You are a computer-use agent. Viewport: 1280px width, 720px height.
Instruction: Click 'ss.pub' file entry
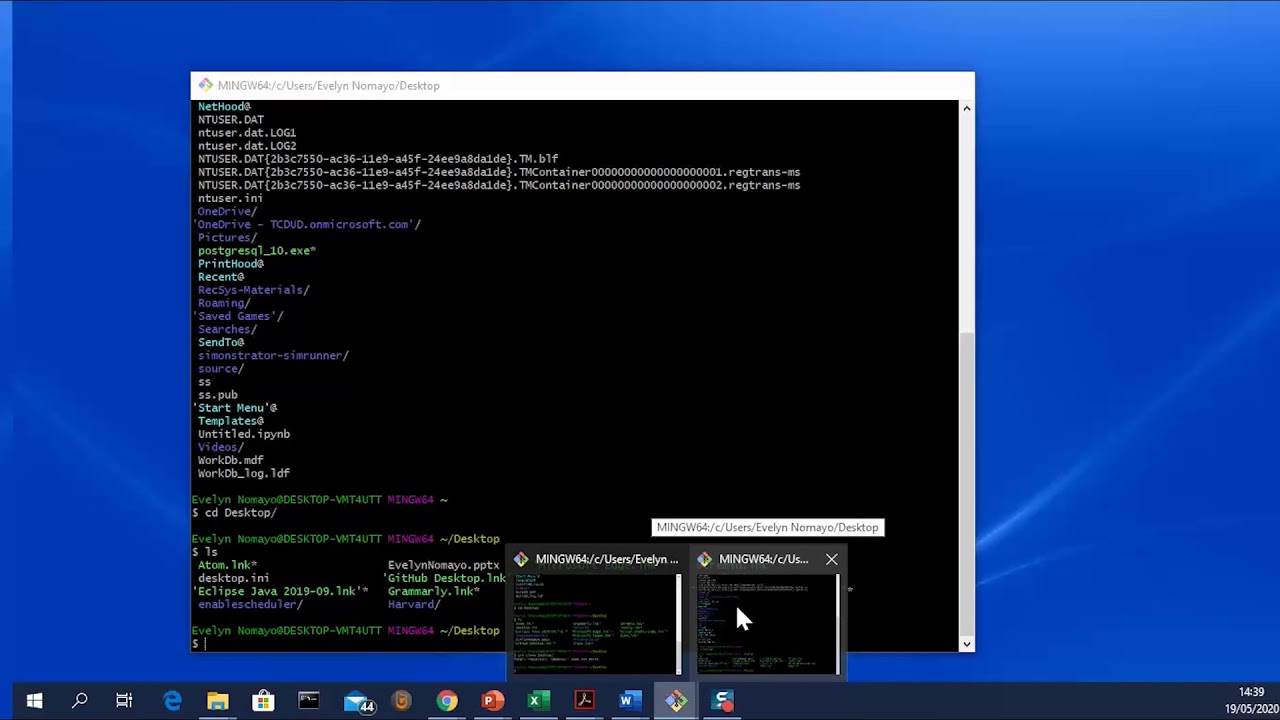coord(218,395)
